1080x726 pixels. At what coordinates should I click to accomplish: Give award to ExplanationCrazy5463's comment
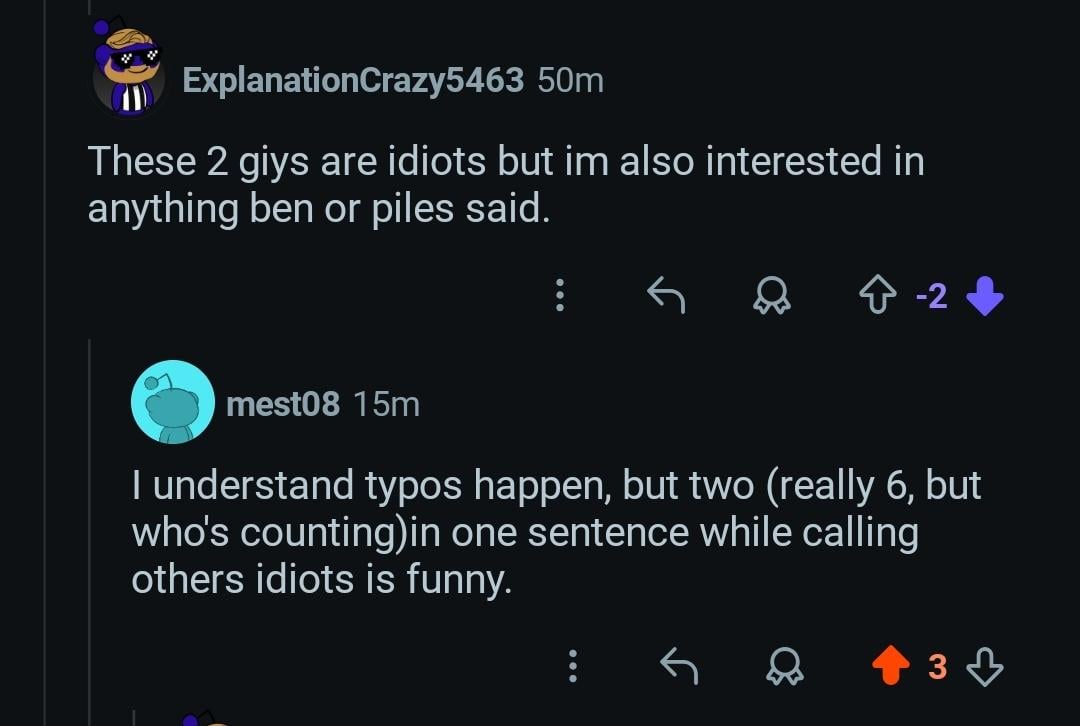coord(772,295)
